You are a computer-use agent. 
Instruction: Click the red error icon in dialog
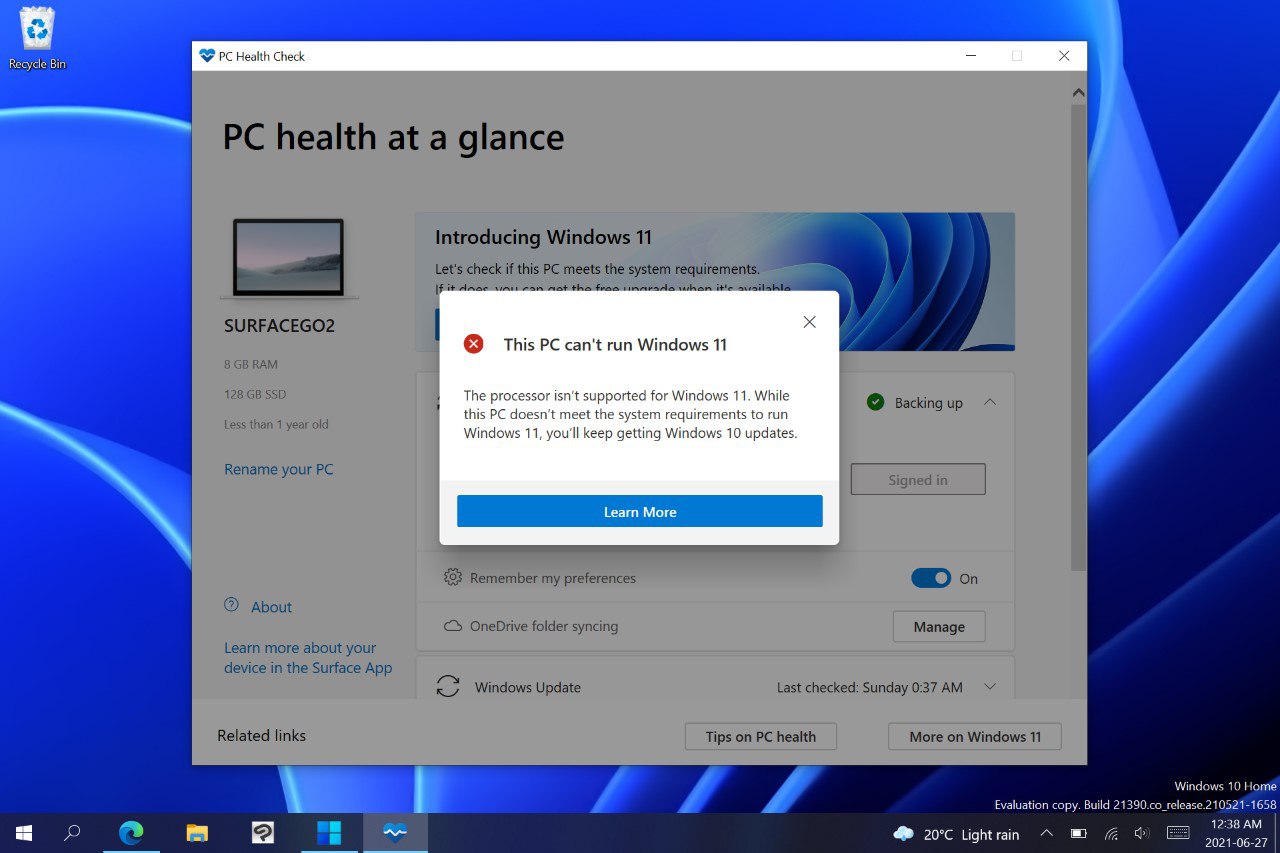tap(474, 344)
